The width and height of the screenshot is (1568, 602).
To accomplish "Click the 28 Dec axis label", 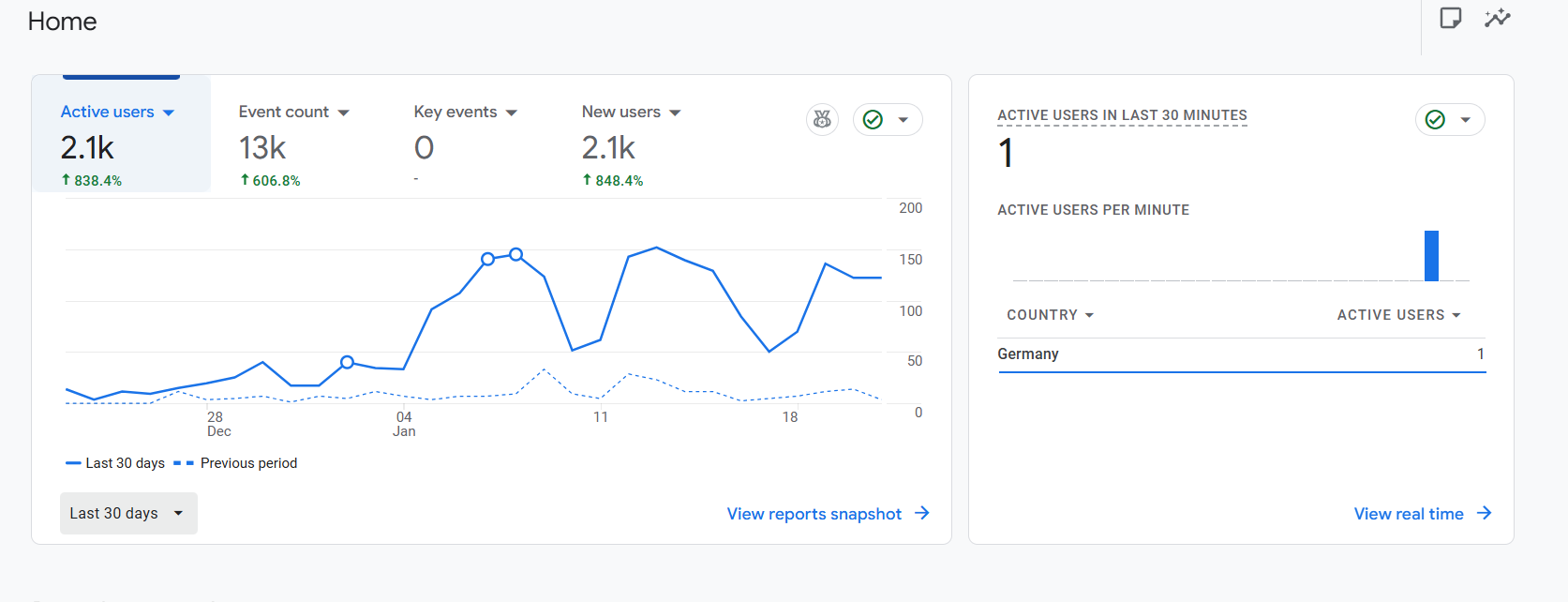I will point(218,424).
